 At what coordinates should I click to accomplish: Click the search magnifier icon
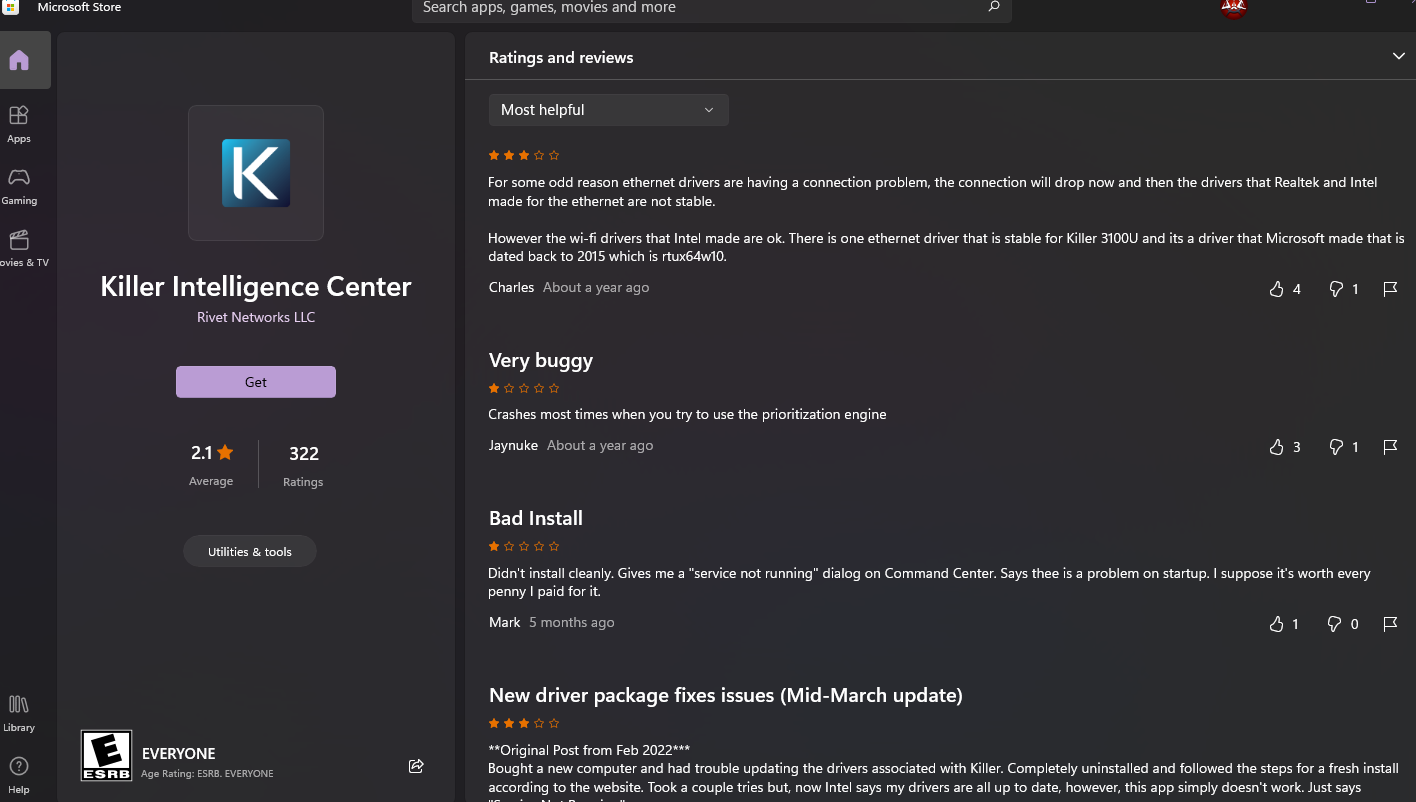(x=993, y=8)
